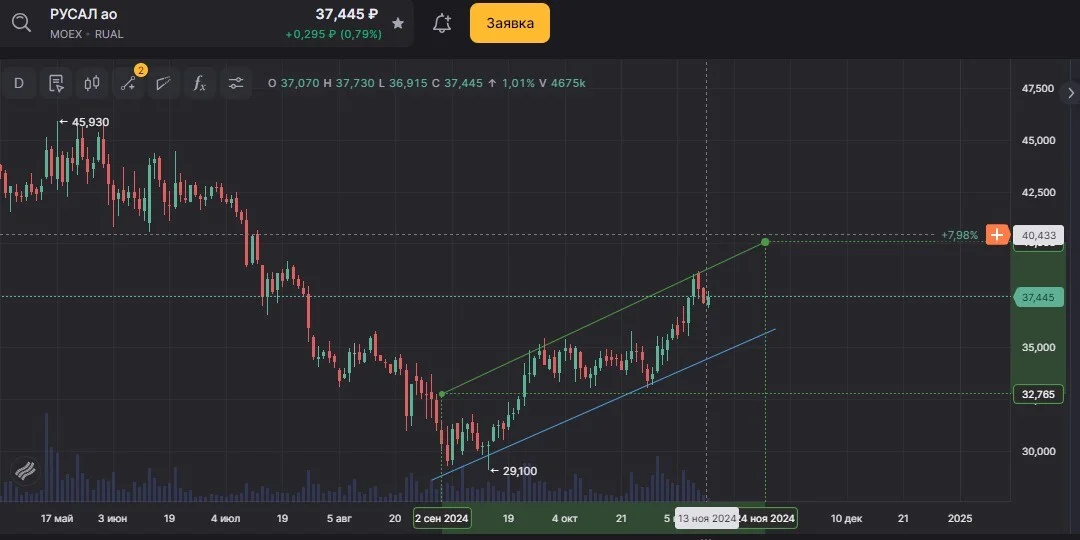1080x540 pixels.
Task: Click the broker logo at chart bottom-left
Action: (25, 471)
